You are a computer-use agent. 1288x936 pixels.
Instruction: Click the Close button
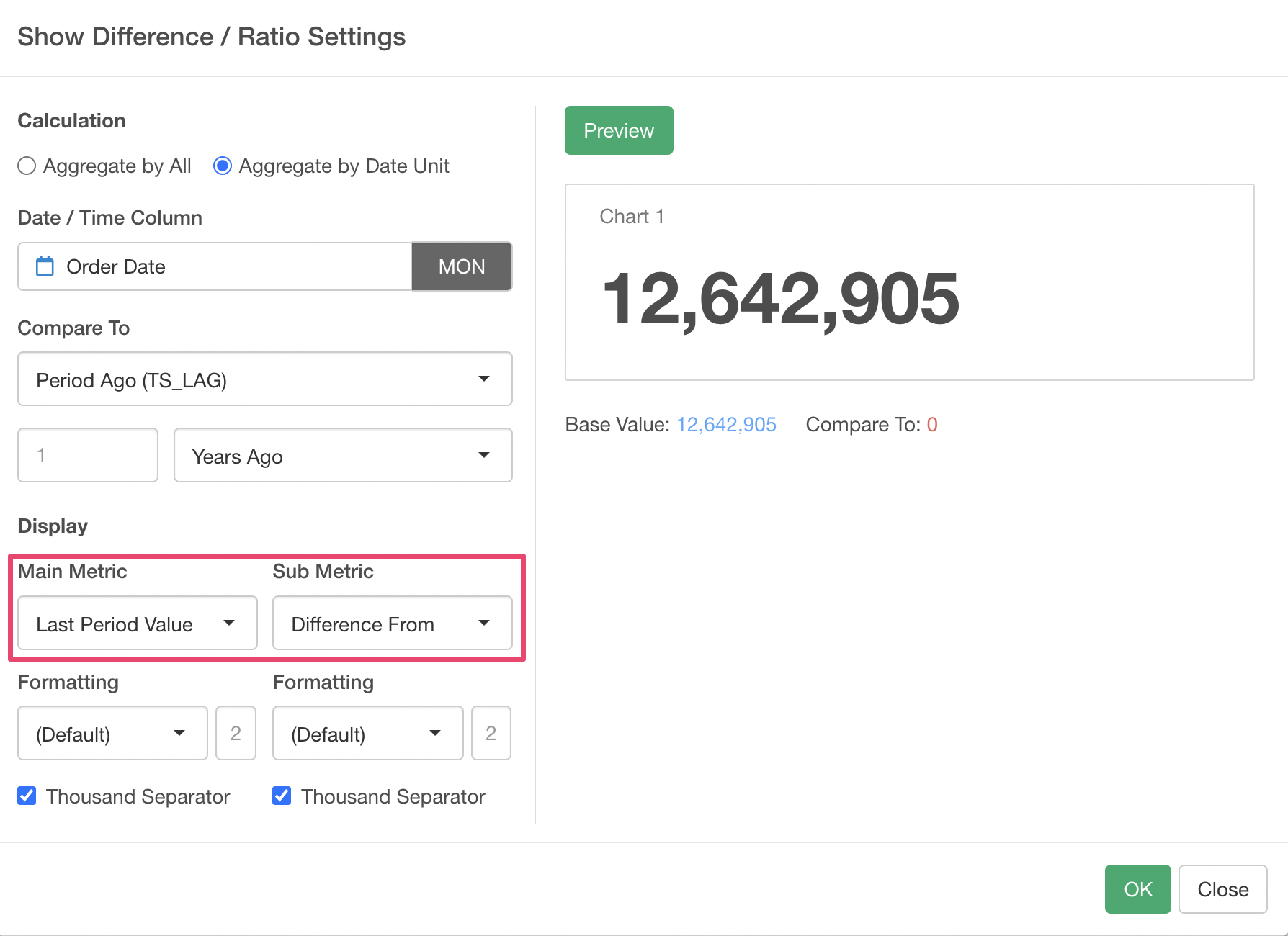pos(1222,889)
